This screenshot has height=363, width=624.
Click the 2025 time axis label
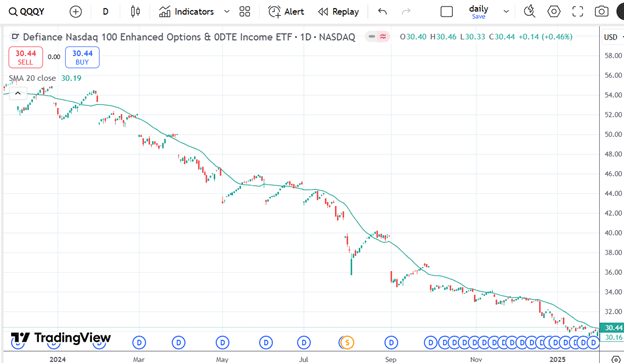tap(557, 359)
